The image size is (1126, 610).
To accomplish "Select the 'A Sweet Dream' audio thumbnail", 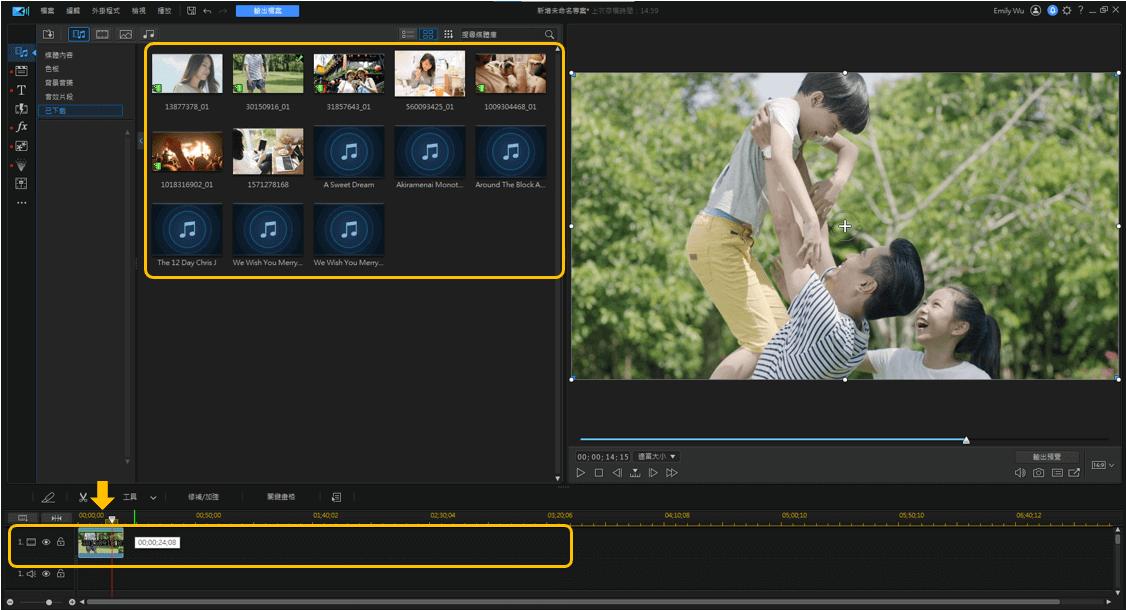I will point(349,151).
